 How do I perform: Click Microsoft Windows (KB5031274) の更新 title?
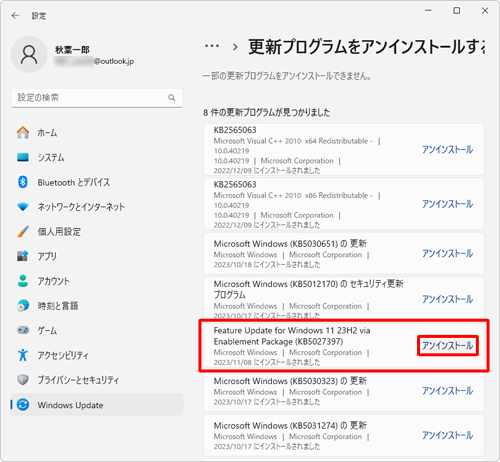290,426
